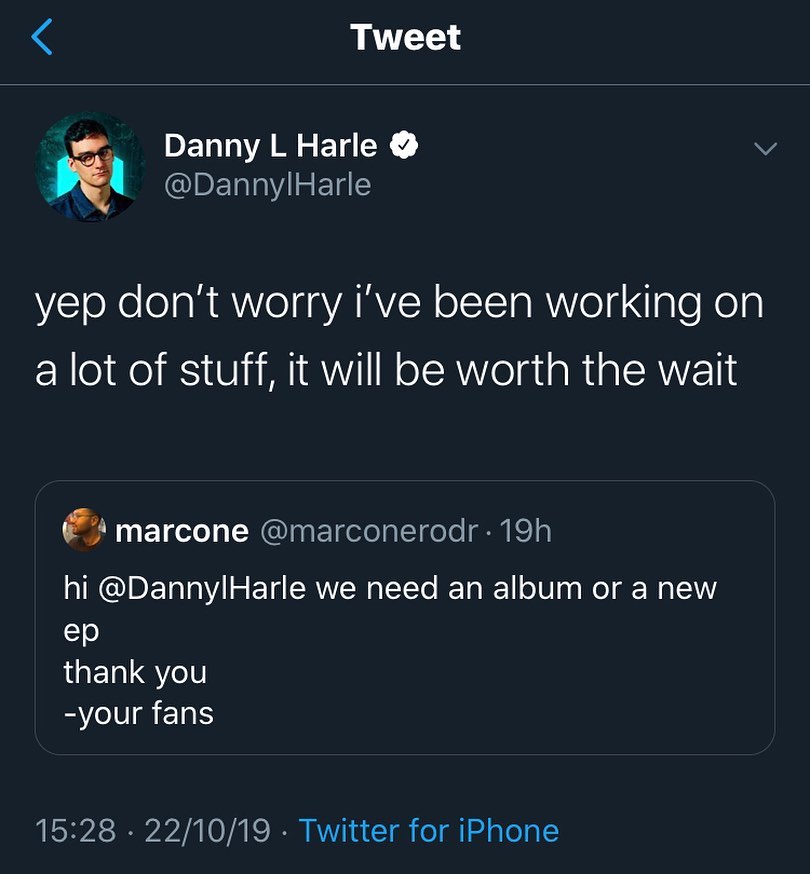
Task: Click the @marconerodr handle
Action: coord(369,530)
